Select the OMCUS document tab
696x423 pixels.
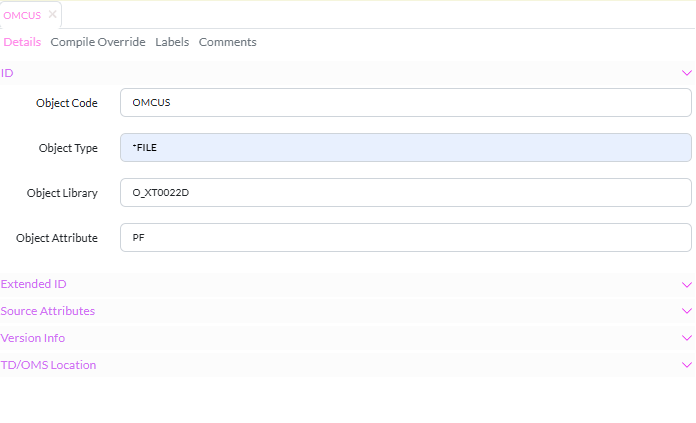pos(23,15)
